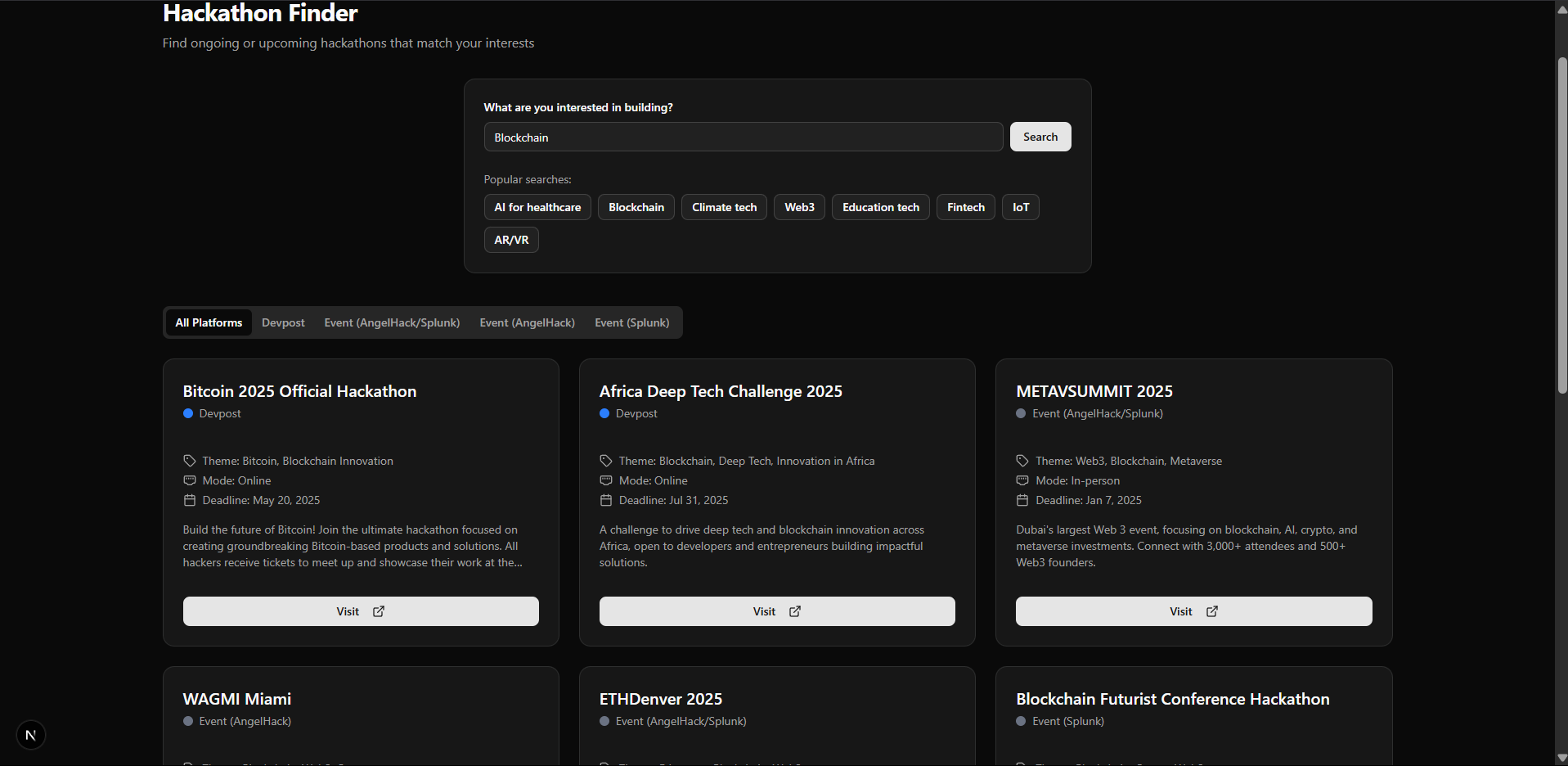Click the METAVSUMMIT 2025 title
This screenshot has height=766, width=1568.
coord(1094,391)
